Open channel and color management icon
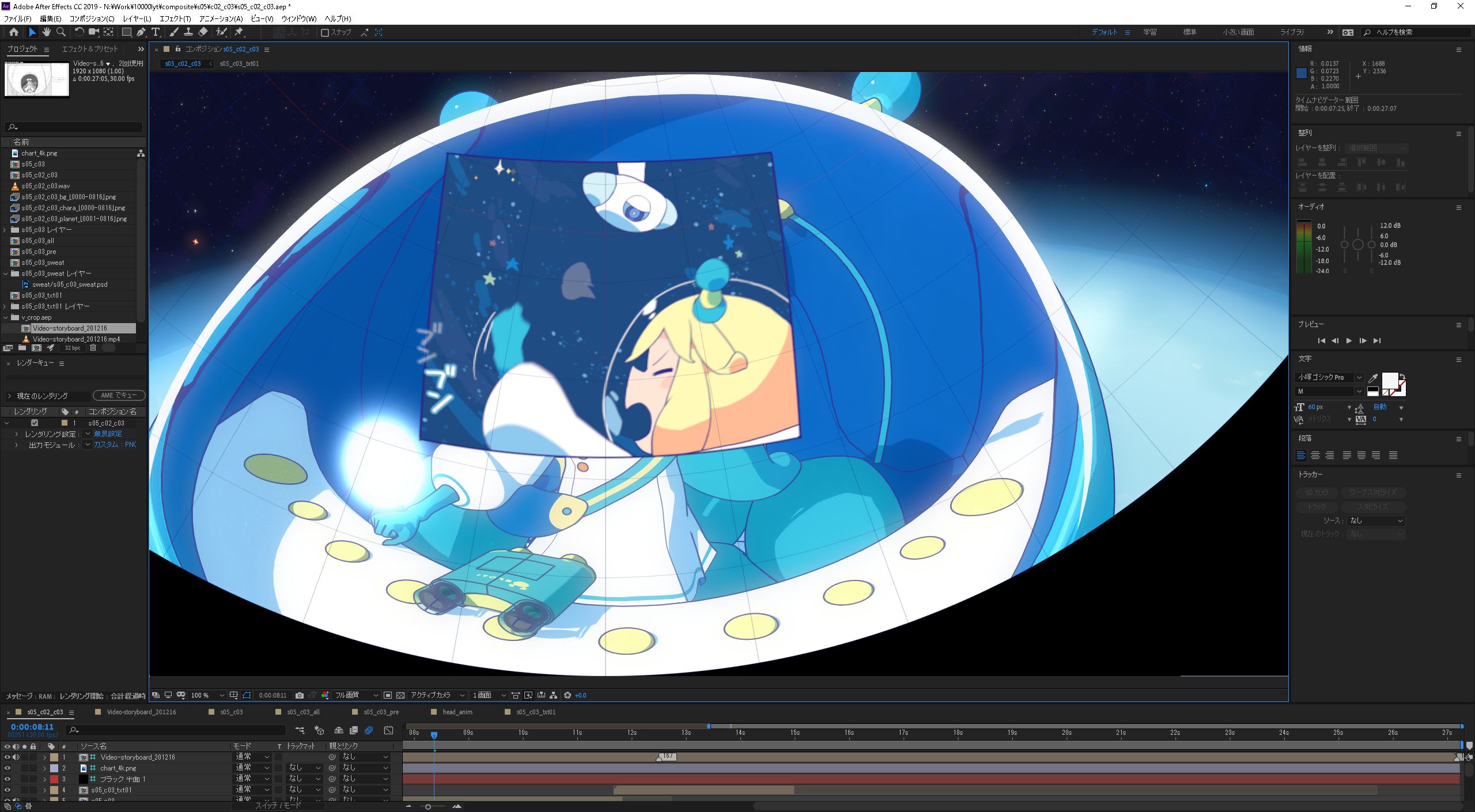 pyautogui.click(x=325, y=695)
